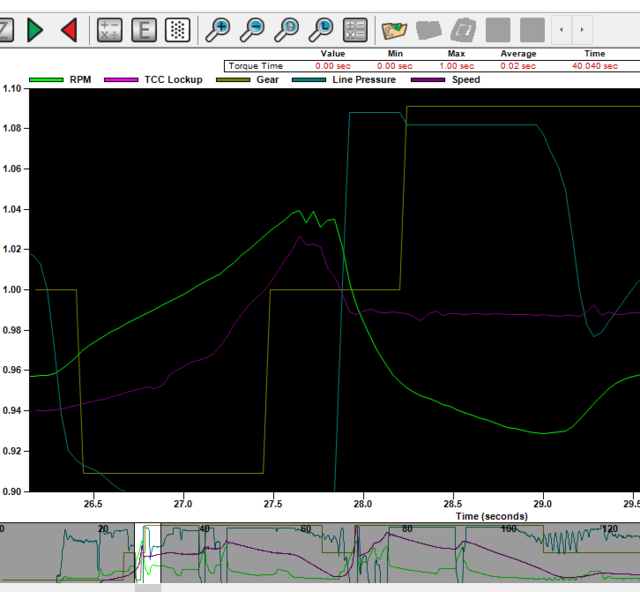Click the zoom in magnifier
The image size is (640, 592).
pyautogui.click(x=218, y=30)
